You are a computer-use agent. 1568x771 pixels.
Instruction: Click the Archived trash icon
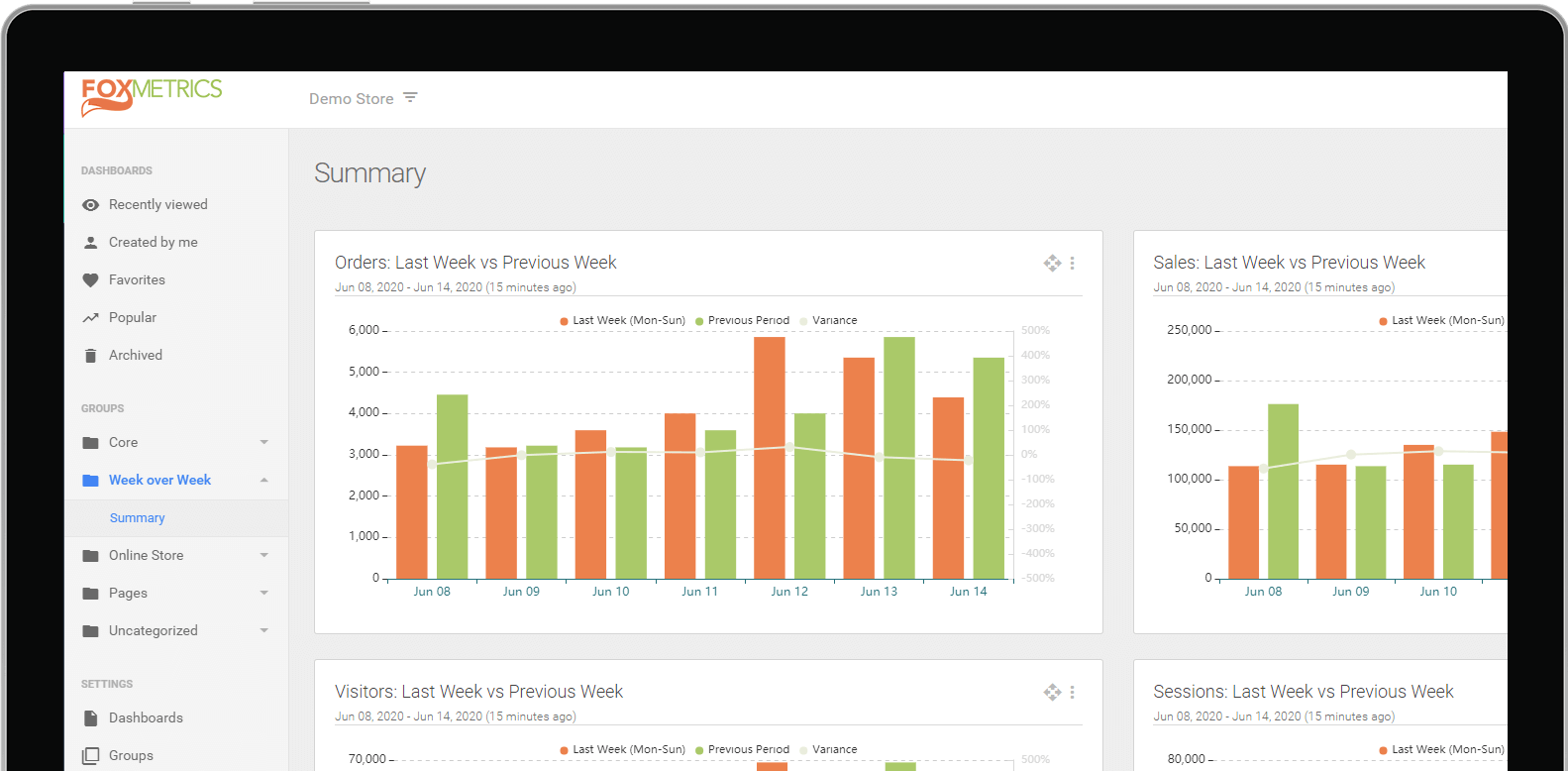90,356
